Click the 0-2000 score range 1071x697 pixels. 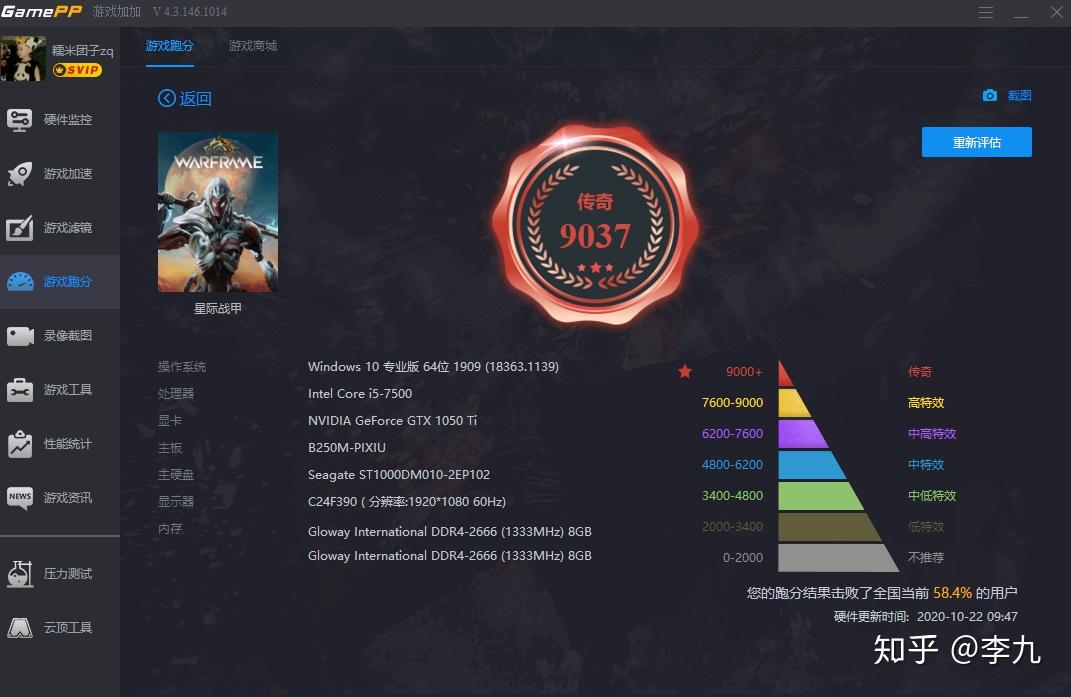[x=742, y=558]
